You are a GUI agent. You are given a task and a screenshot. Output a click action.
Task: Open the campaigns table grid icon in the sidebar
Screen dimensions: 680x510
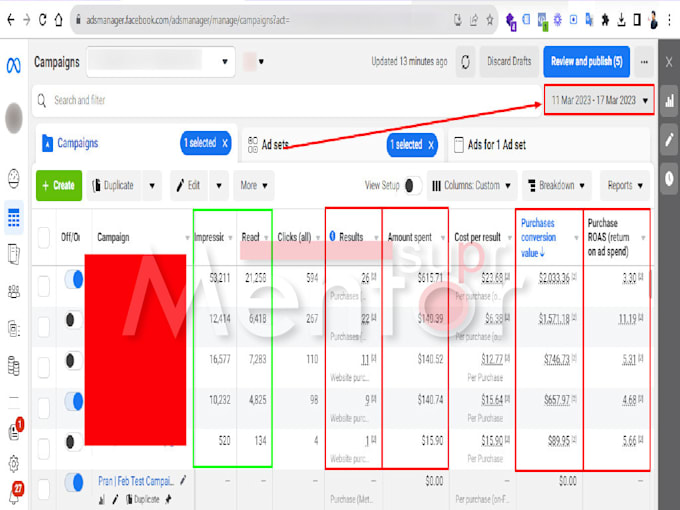(x=14, y=217)
